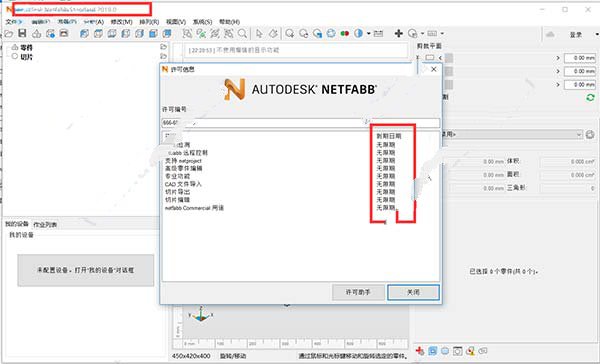Click the zoom icon with green cross

201,34
